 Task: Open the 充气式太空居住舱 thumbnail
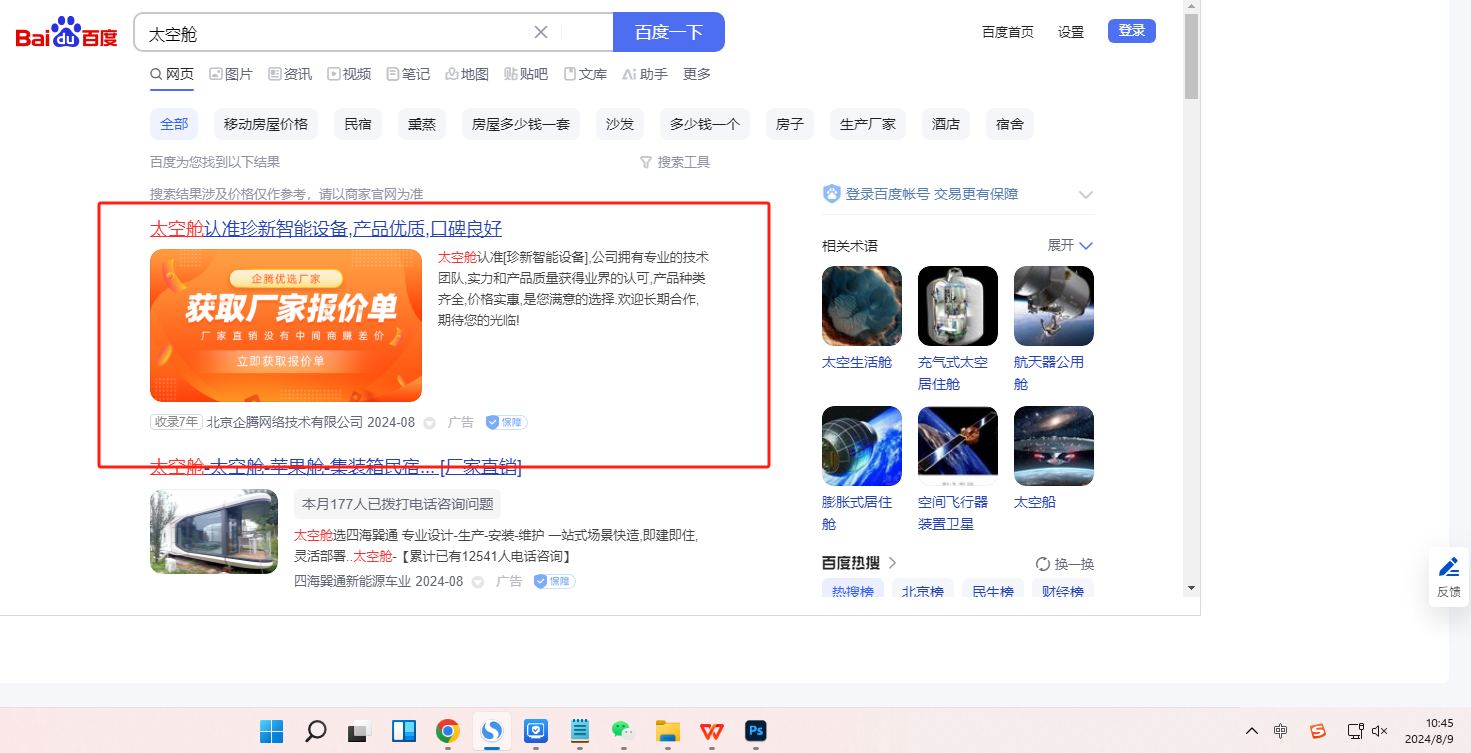point(958,306)
